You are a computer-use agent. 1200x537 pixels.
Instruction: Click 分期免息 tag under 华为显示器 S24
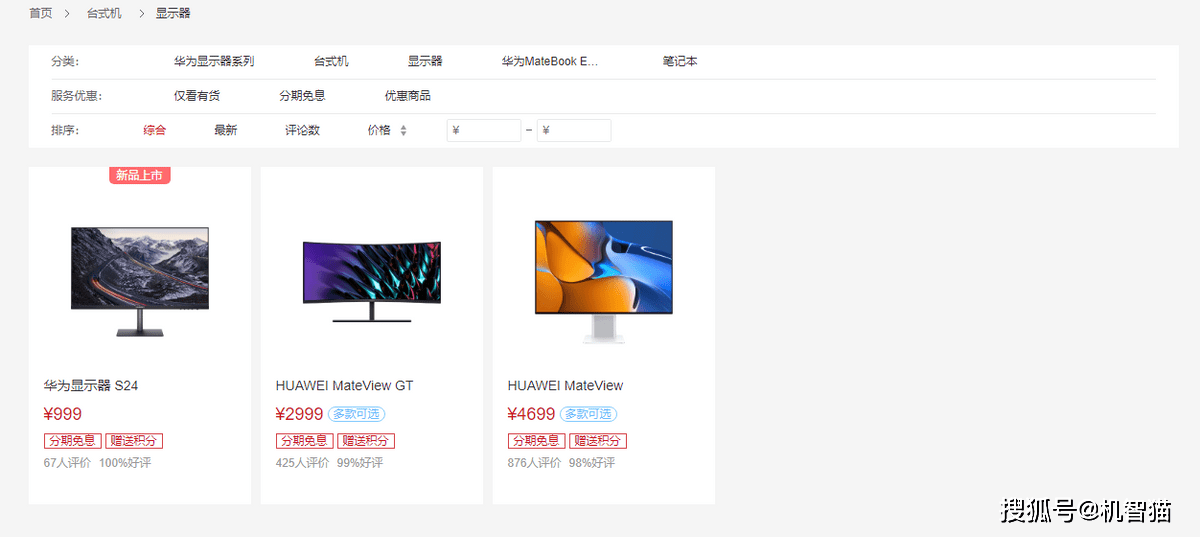(73, 441)
